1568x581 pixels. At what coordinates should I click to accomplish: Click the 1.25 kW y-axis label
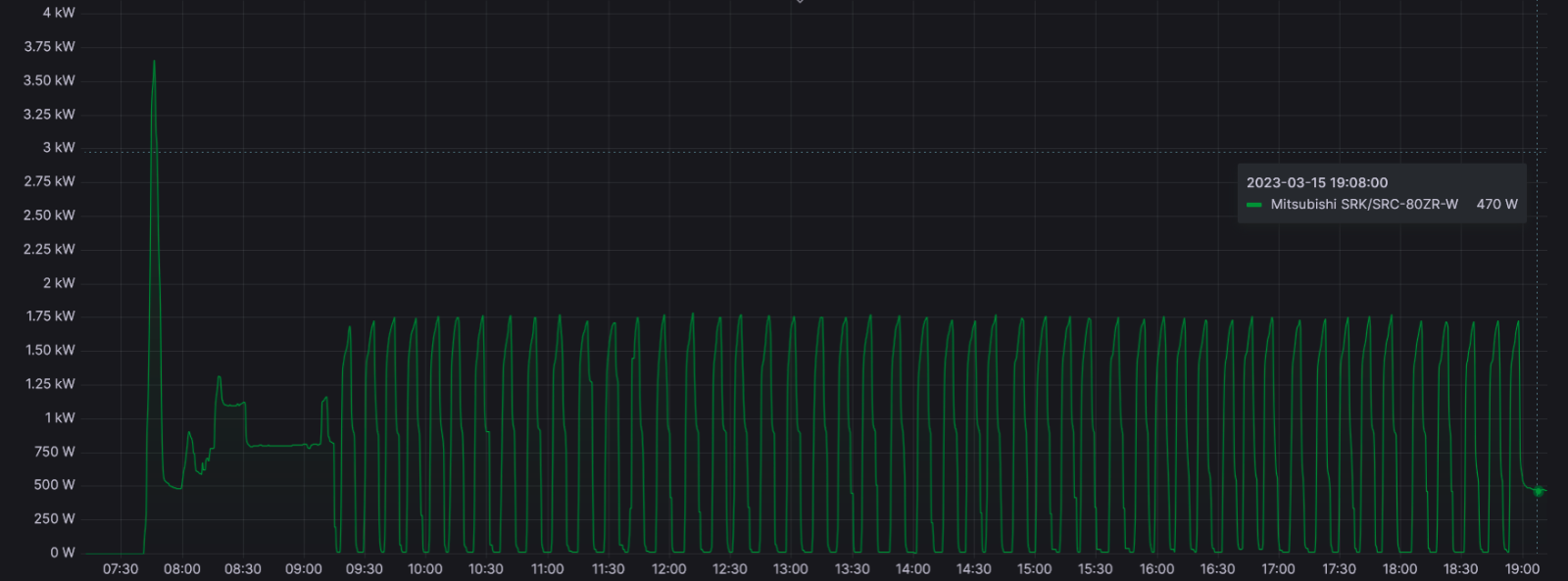click(x=51, y=384)
